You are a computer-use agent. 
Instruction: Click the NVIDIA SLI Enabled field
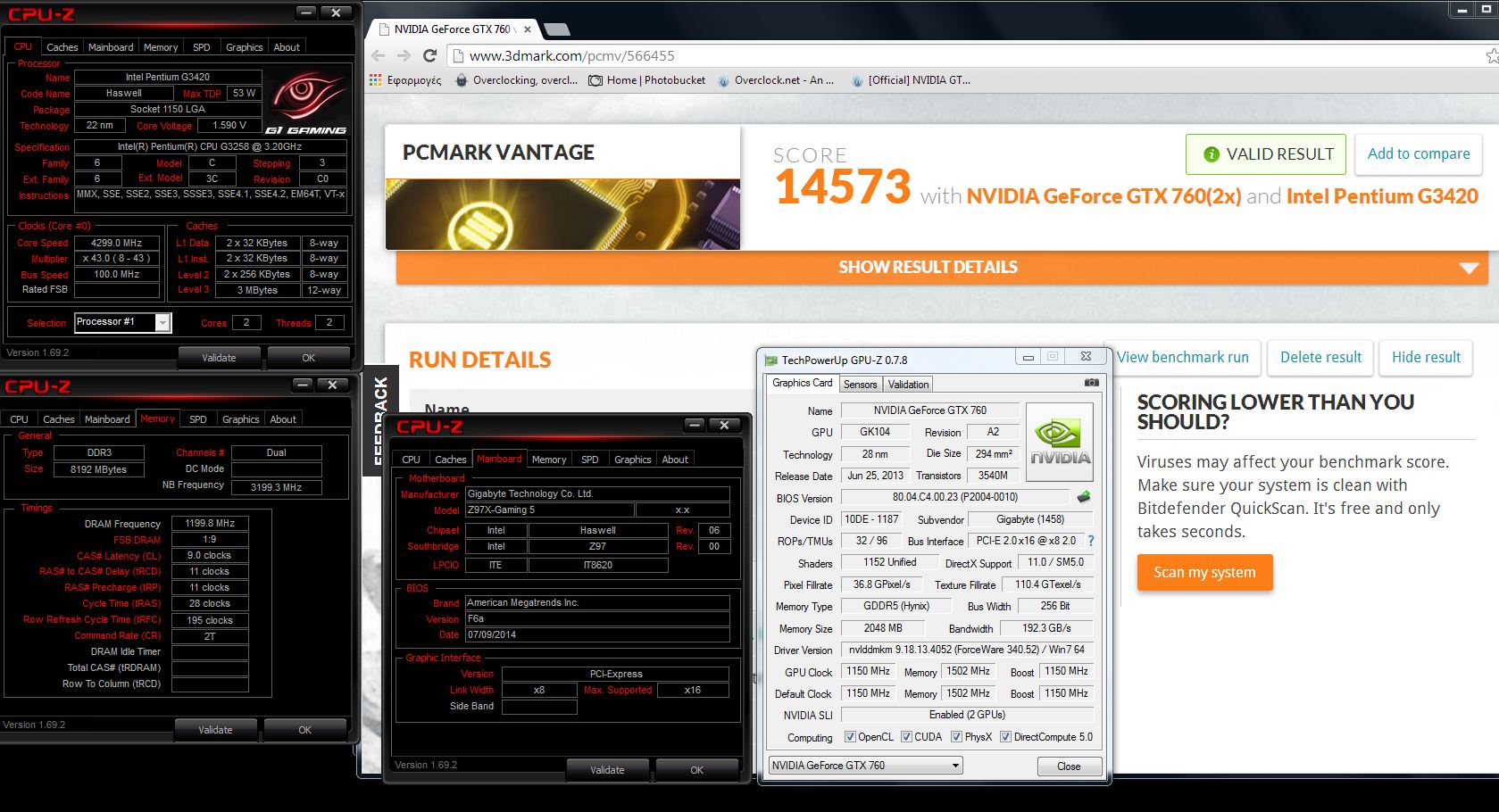pos(967,715)
